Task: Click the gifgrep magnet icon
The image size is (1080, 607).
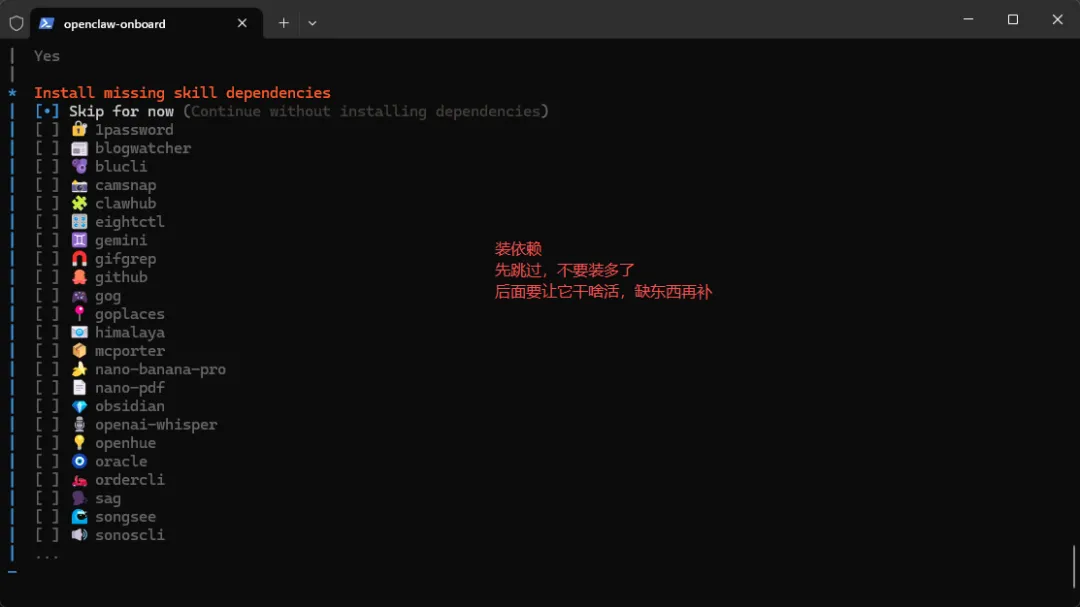Action: pyautogui.click(x=79, y=258)
